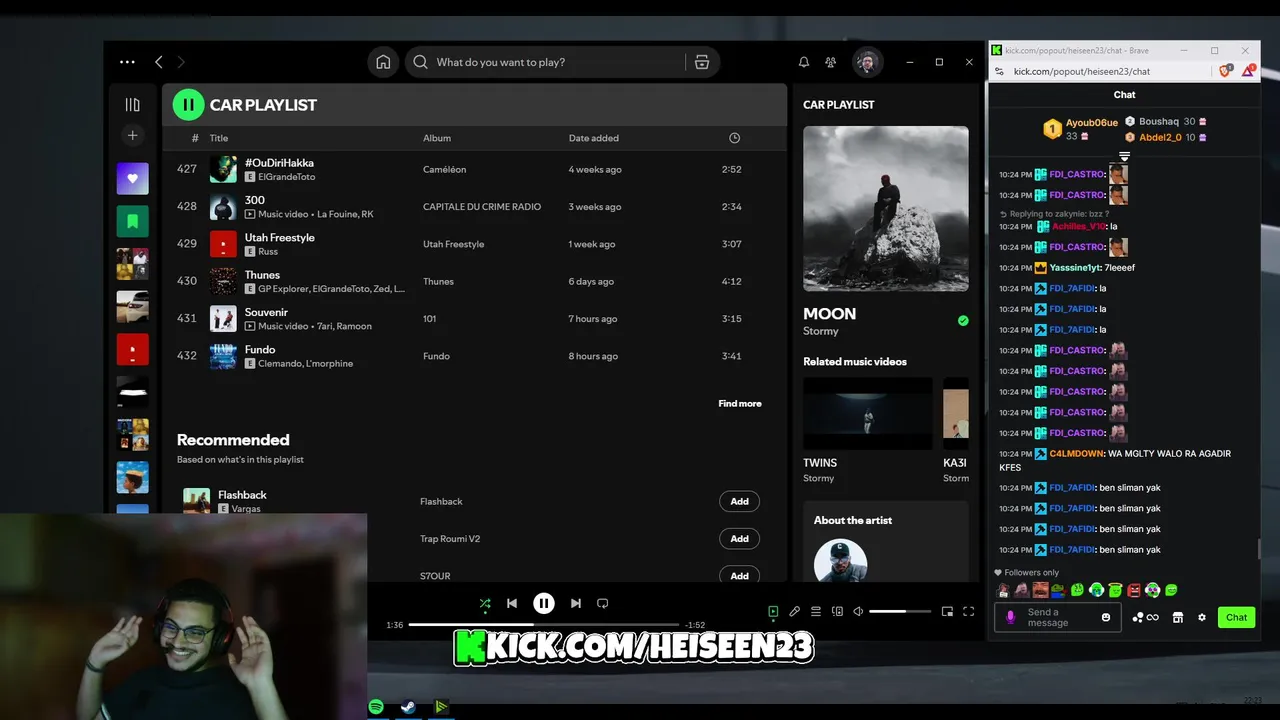Viewport: 1280px width, 720px height.
Task: Open artist ElGrandeToto under #OuDiriHakka
Action: tap(286, 177)
